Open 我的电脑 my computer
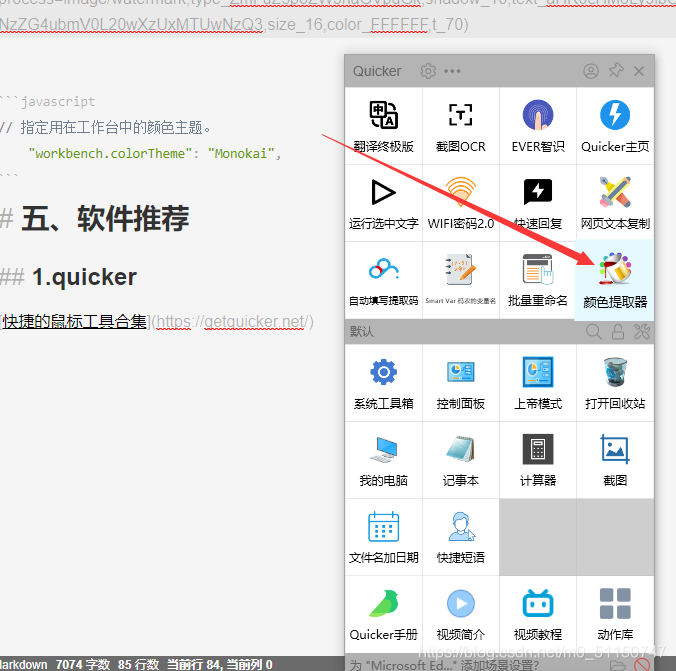Image resolution: width=676 pixels, height=671 pixels. point(383,460)
